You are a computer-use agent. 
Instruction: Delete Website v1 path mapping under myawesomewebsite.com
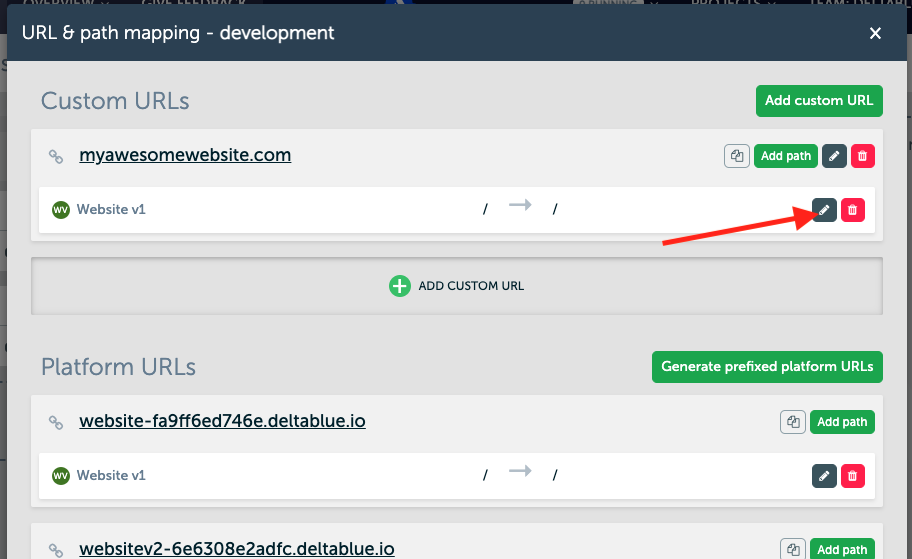[x=852, y=210]
